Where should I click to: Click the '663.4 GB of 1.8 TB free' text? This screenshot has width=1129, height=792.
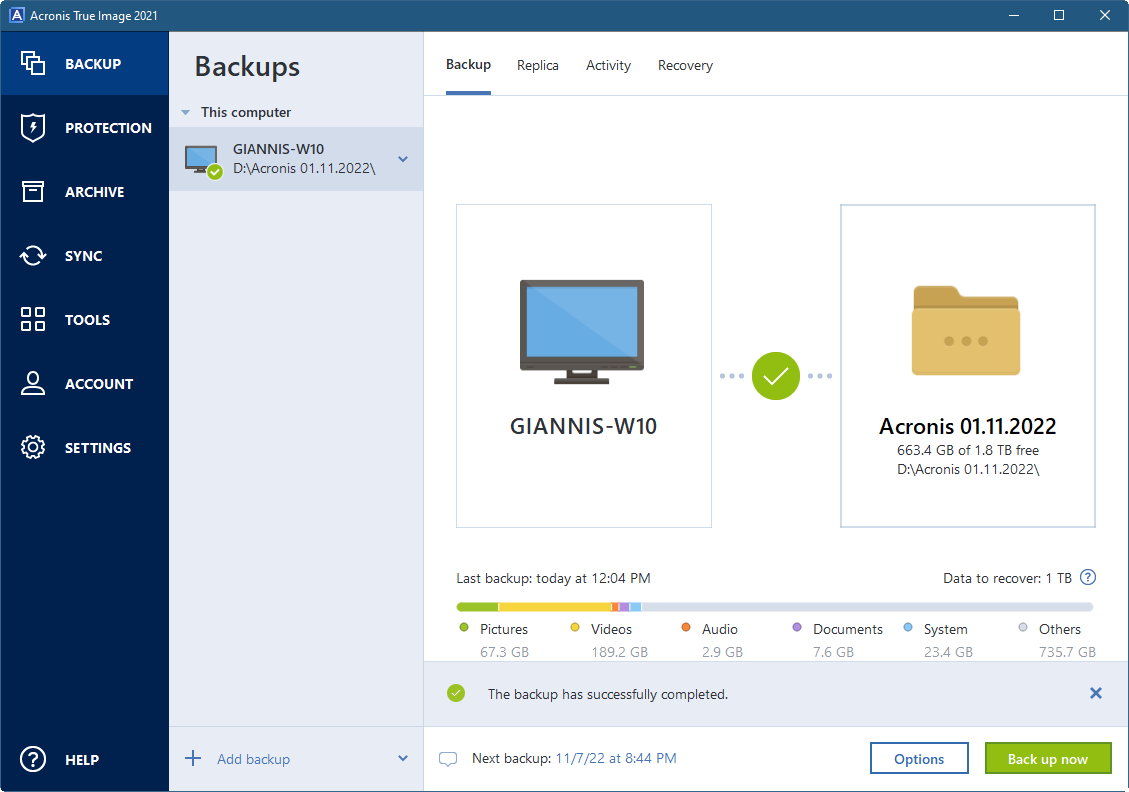coord(968,450)
